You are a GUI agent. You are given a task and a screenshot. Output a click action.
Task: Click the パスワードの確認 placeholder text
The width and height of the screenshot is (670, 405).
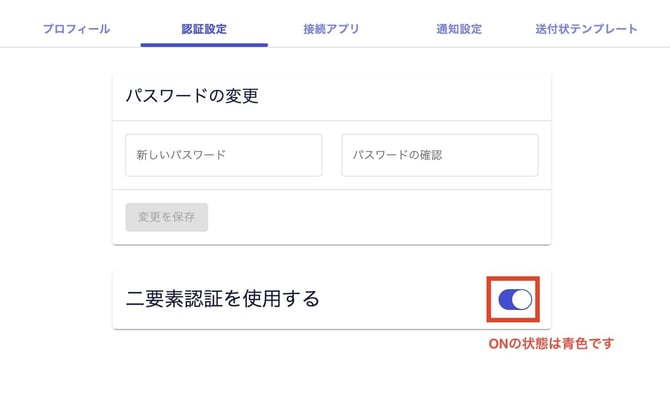(x=397, y=155)
